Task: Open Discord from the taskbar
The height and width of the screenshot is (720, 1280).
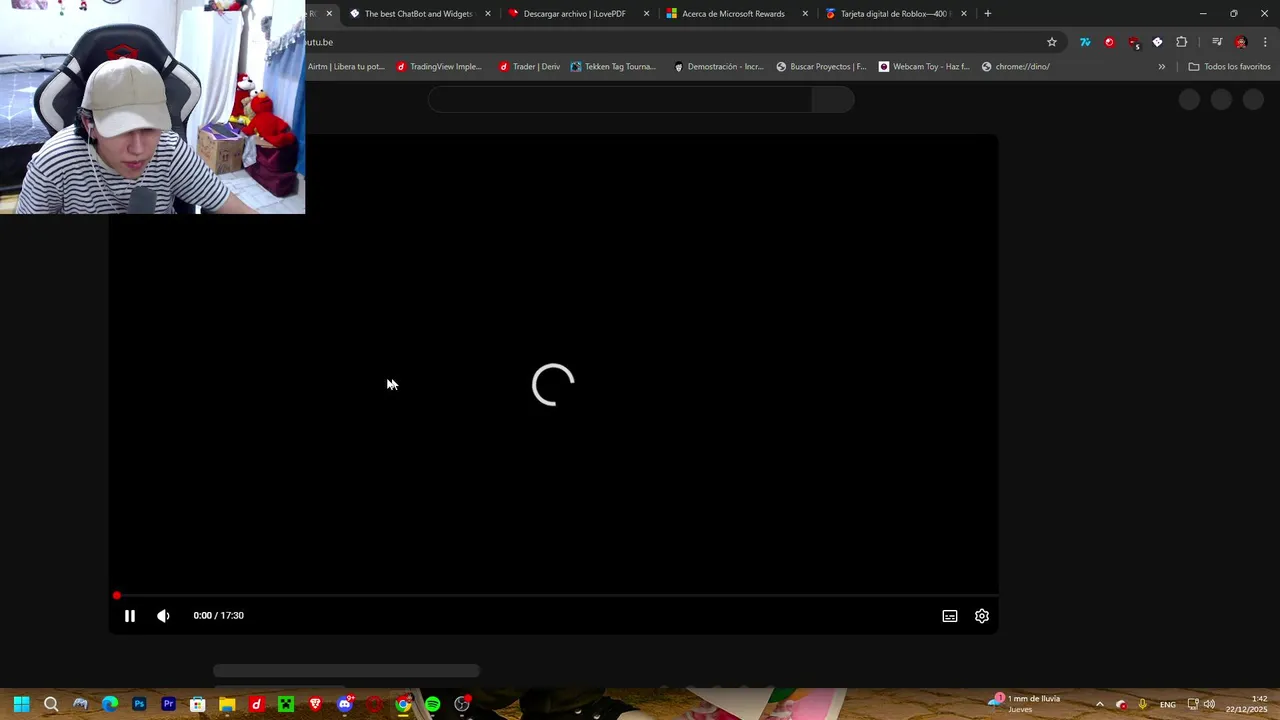Action: point(345,704)
